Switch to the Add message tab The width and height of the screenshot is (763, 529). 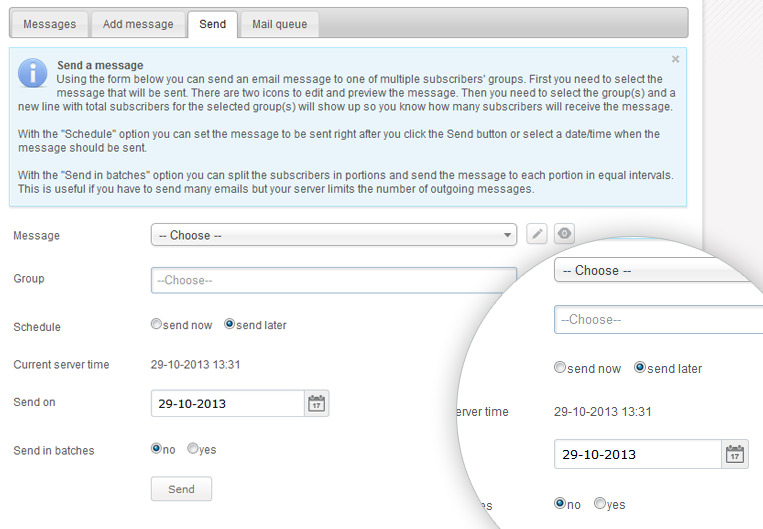tap(138, 24)
